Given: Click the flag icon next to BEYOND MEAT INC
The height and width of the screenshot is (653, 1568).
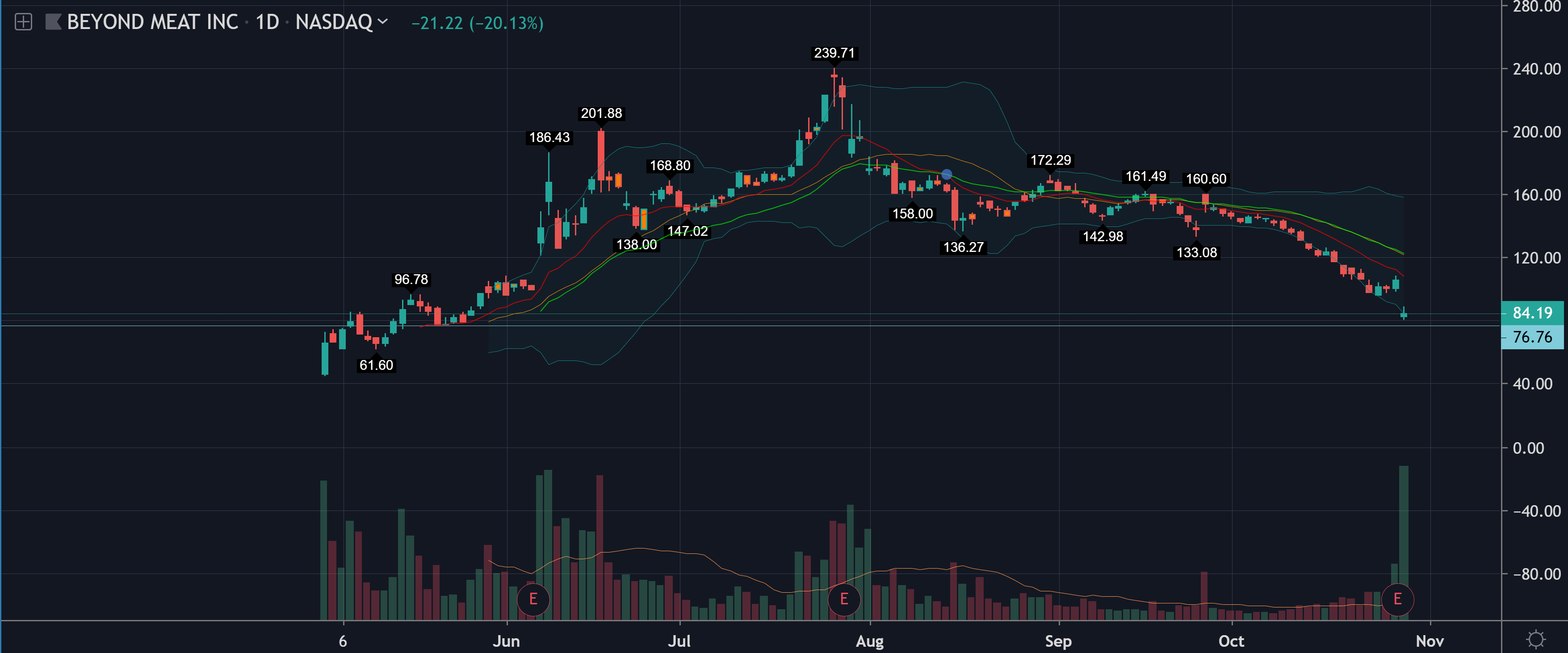Looking at the screenshot, I should point(54,22).
